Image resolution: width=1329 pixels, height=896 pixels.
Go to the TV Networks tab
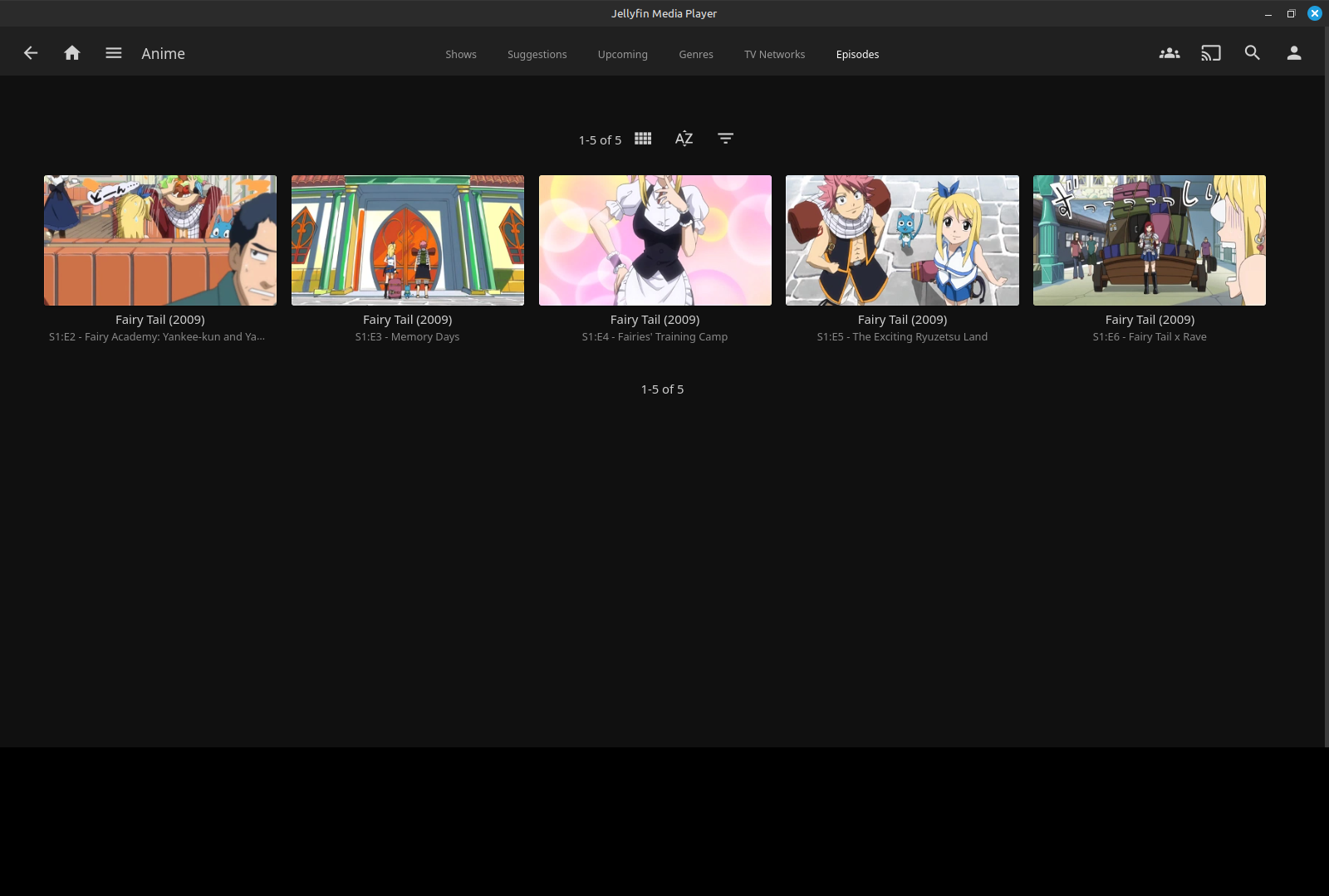coord(775,55)
